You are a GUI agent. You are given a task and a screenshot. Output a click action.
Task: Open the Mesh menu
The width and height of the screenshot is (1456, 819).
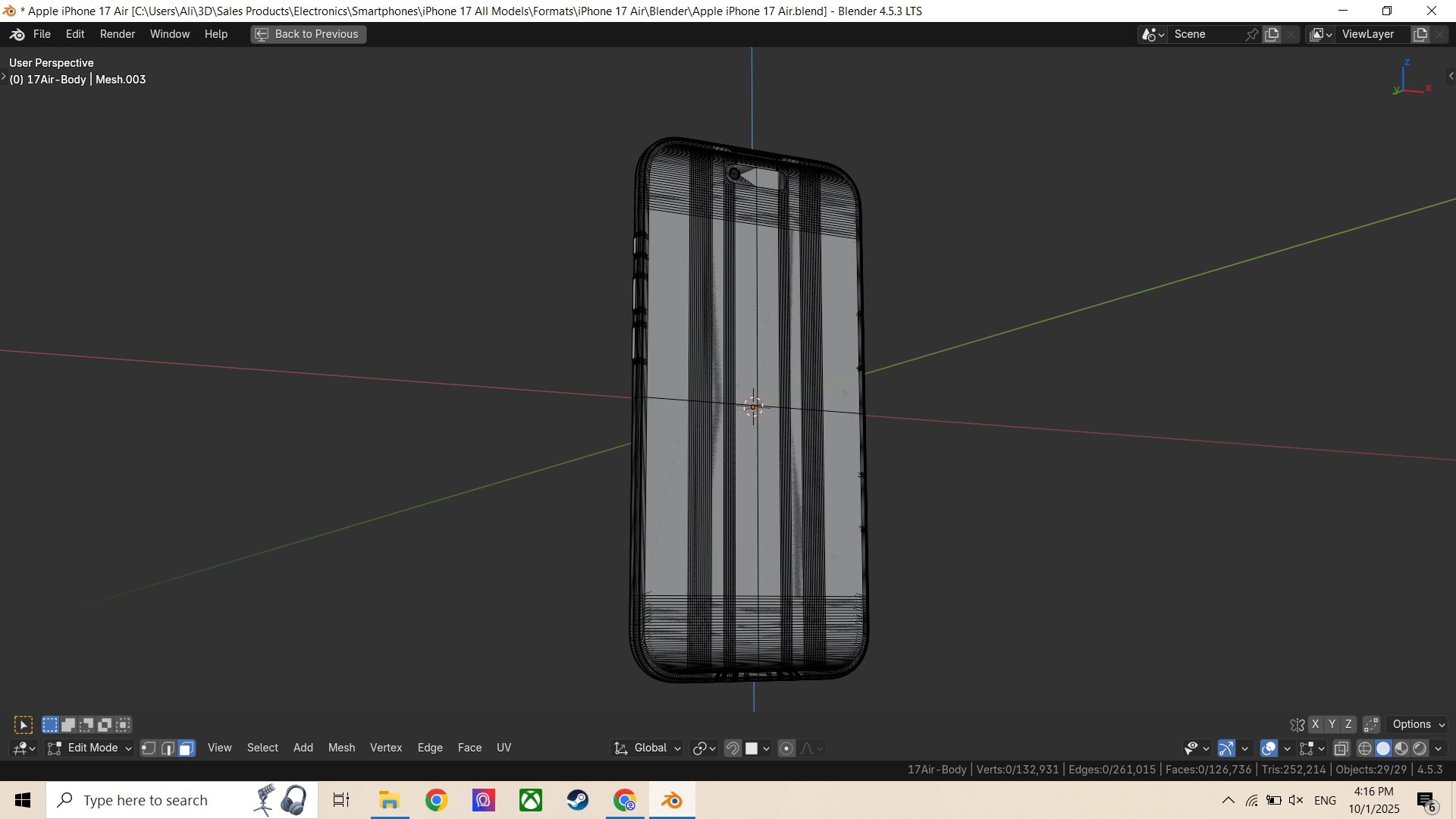(x=341, y=748)
